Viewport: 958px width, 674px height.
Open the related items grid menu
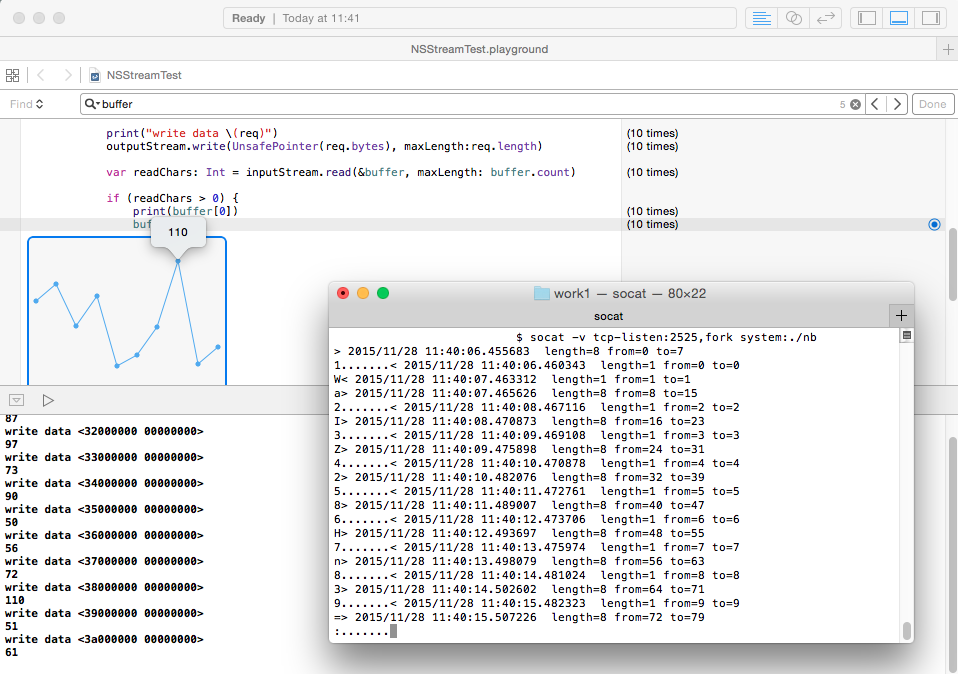coord(13,75)
